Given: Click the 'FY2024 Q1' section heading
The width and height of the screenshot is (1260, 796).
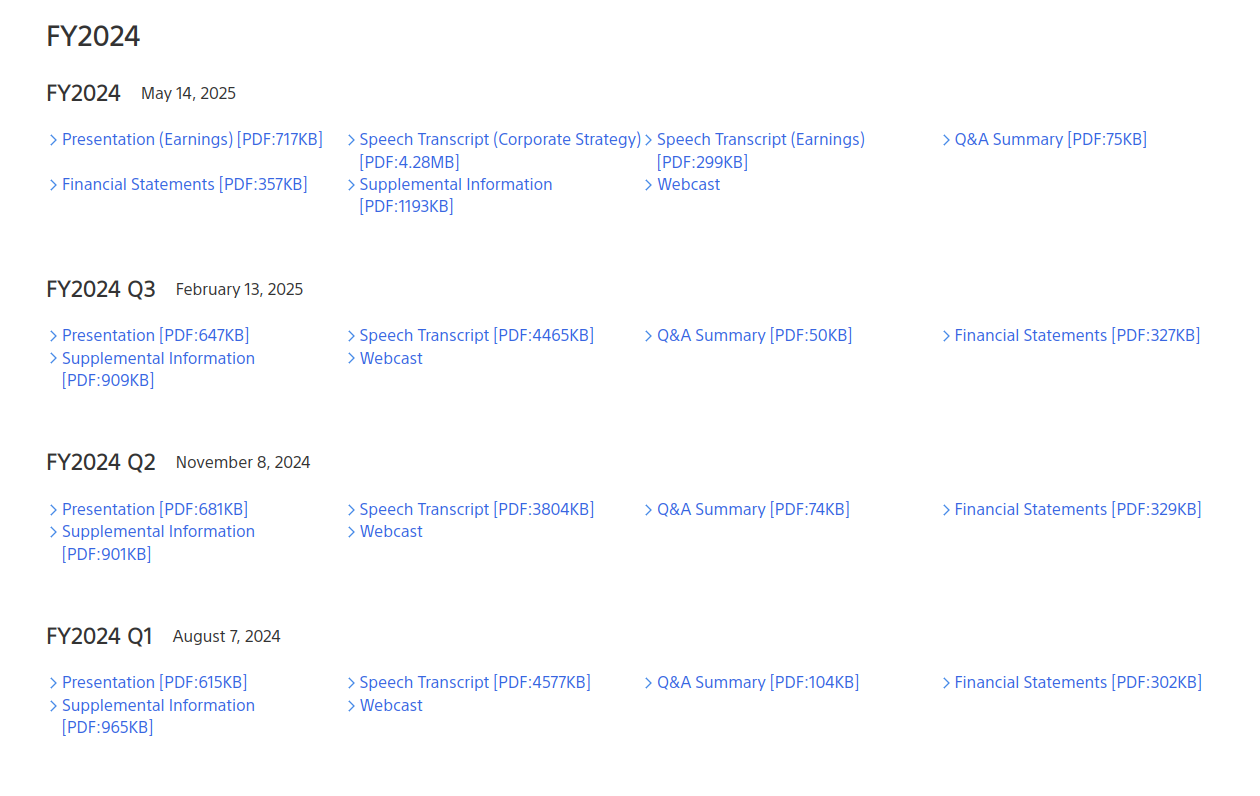Looking at the screenshot, I should pos(99,637).
